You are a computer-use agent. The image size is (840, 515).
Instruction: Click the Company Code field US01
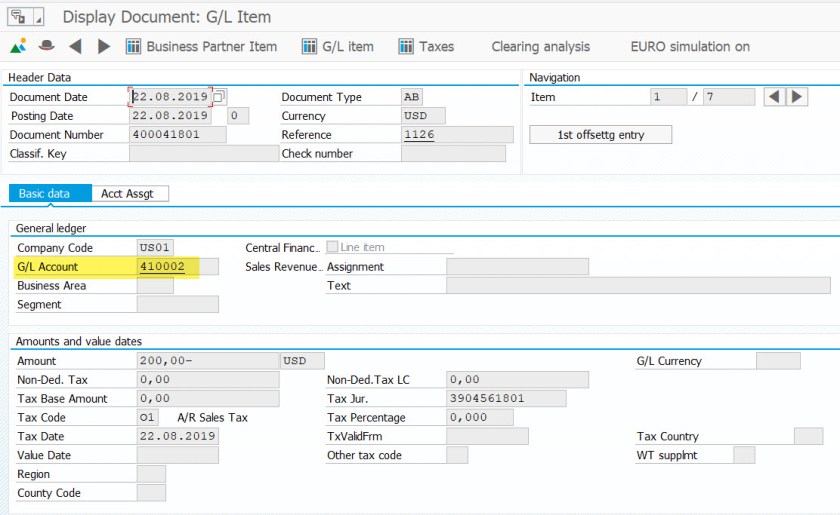click(x=155, y=248)
